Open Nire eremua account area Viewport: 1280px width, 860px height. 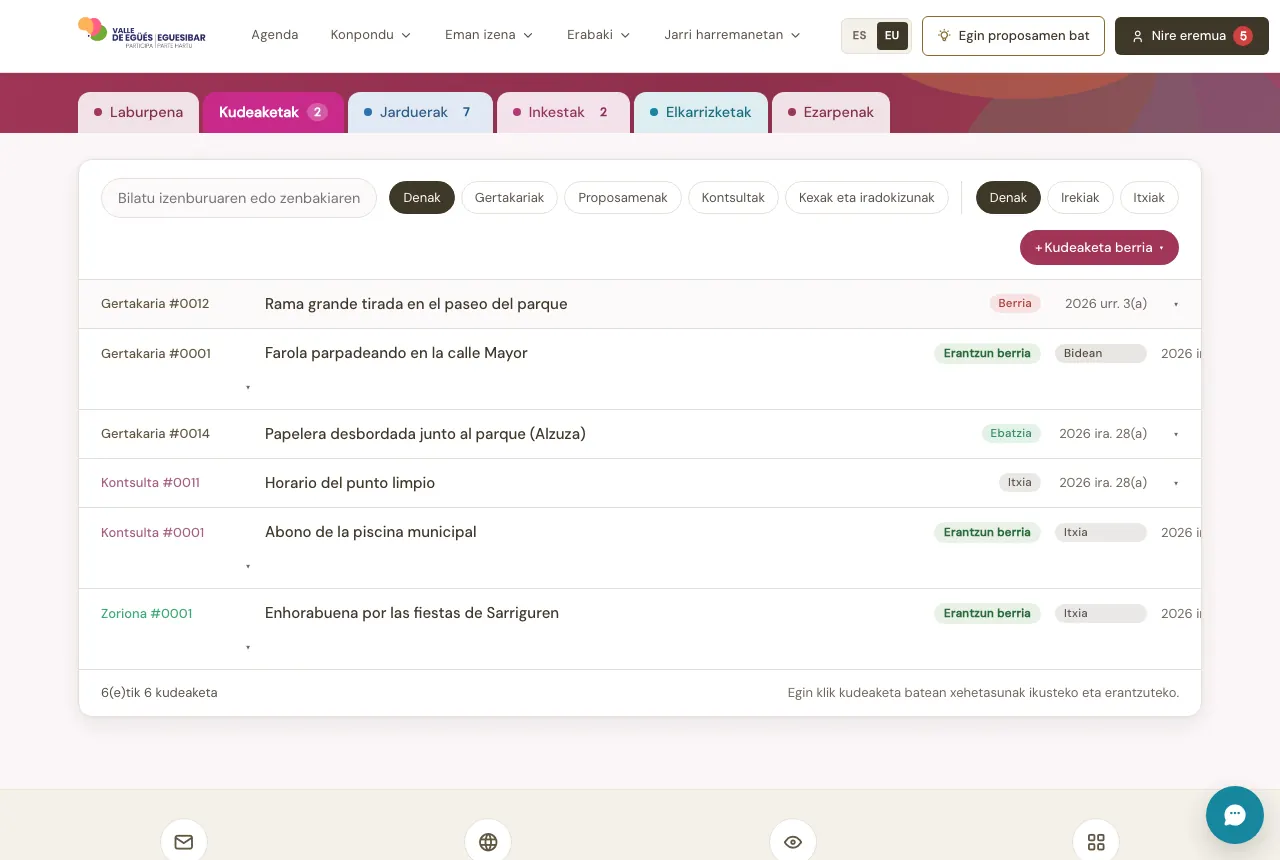[1192, 35]
